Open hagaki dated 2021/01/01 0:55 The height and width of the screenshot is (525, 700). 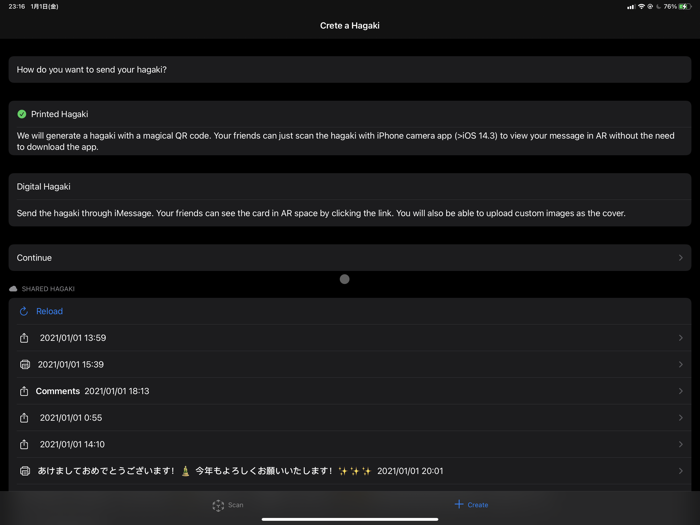350,418
